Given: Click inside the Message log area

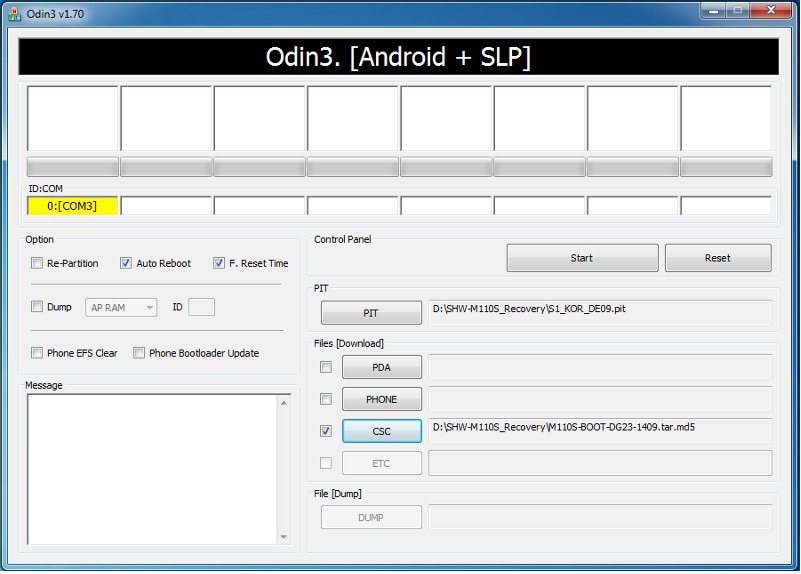Looking at the screenshot, I should click(152, 469).
